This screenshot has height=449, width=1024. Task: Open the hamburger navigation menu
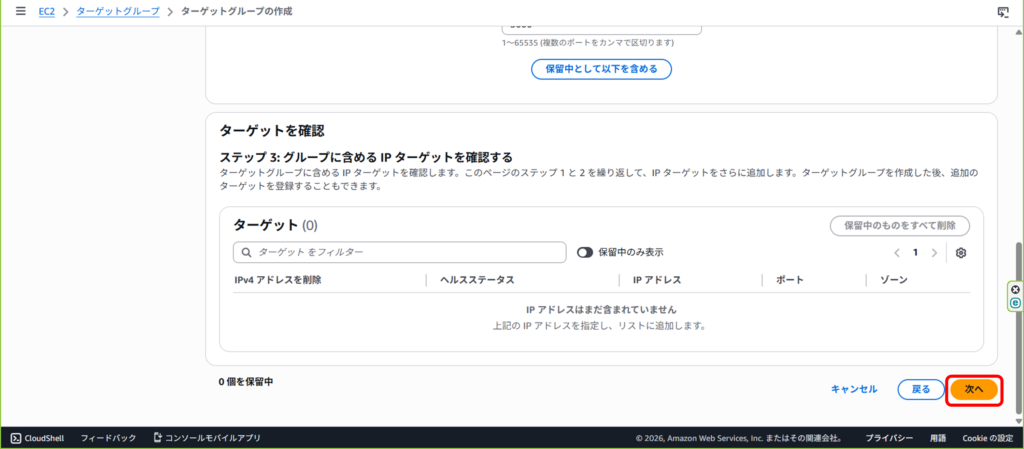20,11
